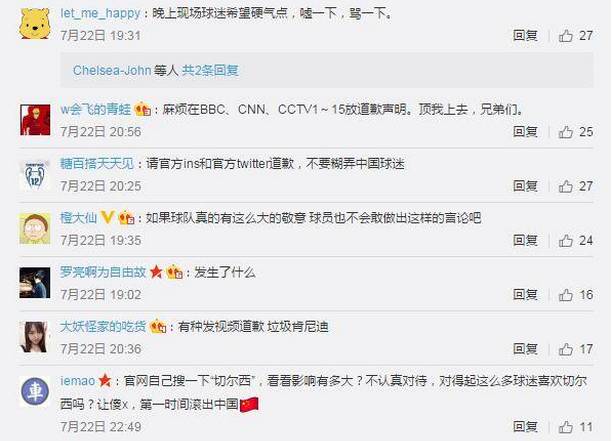Click thumbs-up on 糖百搭天天见 comment
Image resolution: width=612 pixels, height=441 pixels.
[x=566, y=186]
